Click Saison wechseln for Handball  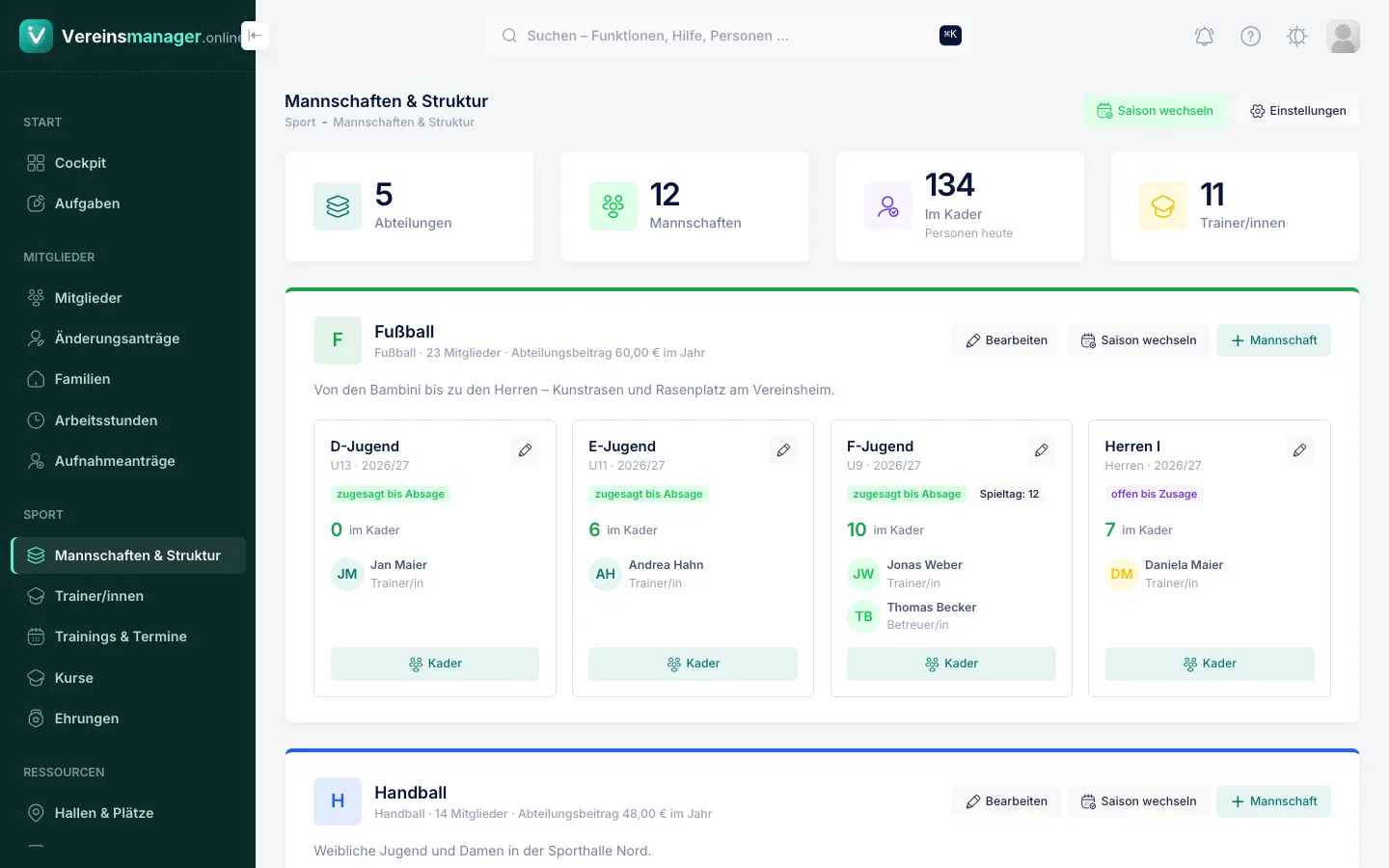coord(1138,801)
